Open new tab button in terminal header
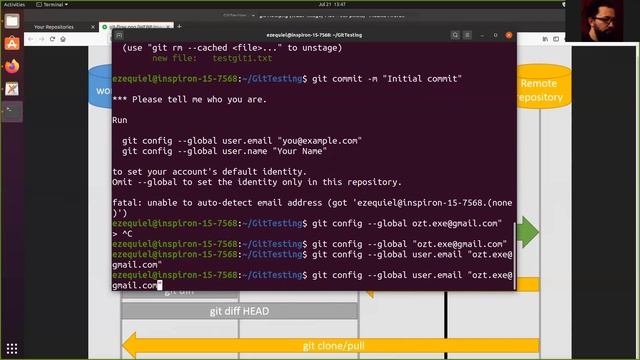Viewport: 640px width, 360px height. pyautogui.click(x=119, y=36)
